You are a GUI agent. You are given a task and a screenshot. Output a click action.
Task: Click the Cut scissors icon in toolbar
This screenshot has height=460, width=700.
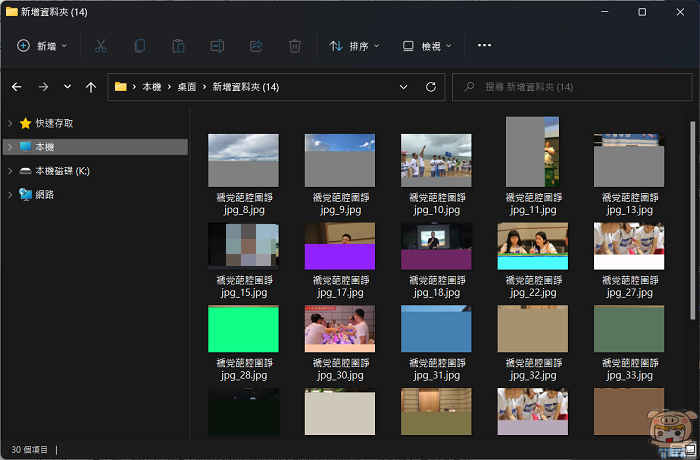coord(100,46)
